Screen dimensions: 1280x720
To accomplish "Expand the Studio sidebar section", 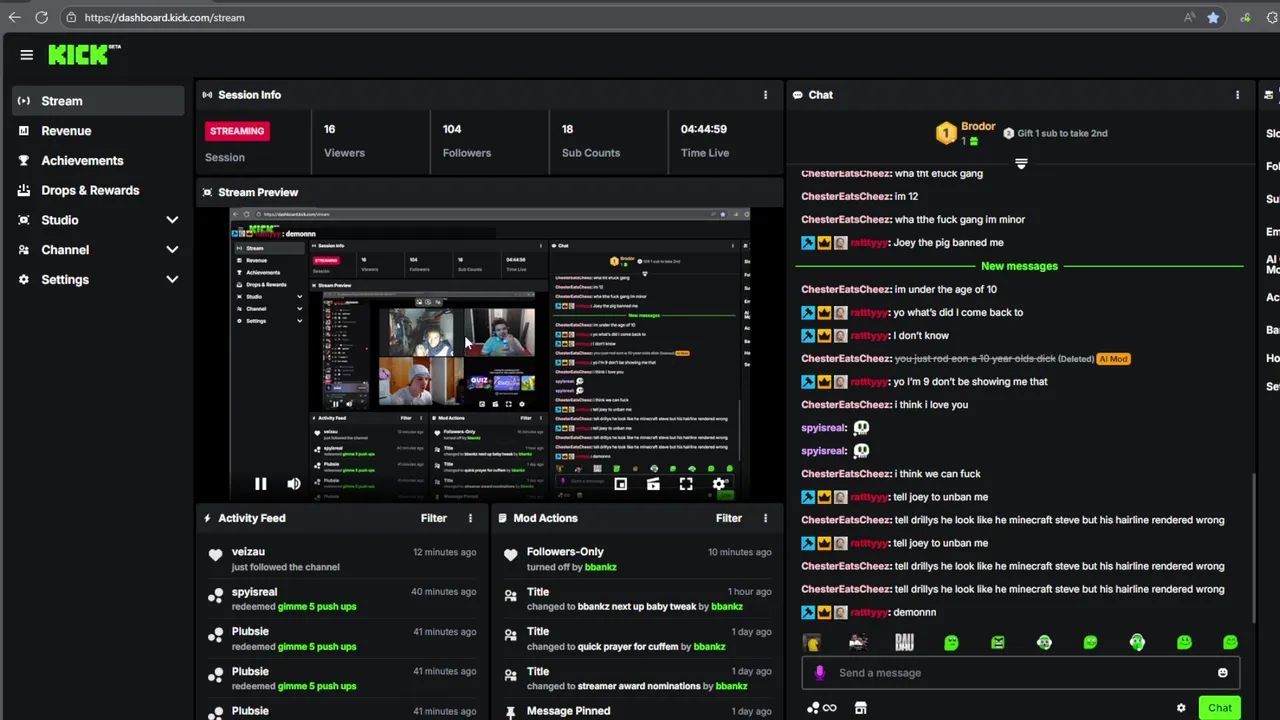I will [x=98, y=220].
